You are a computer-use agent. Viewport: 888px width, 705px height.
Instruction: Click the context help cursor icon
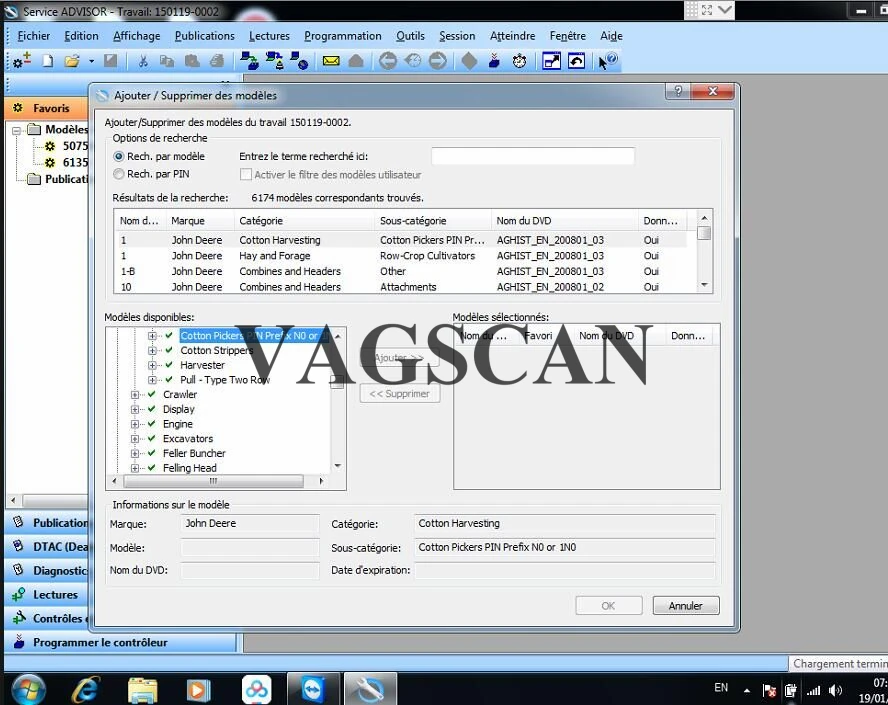pyautogui.click(x=608, y=61)
